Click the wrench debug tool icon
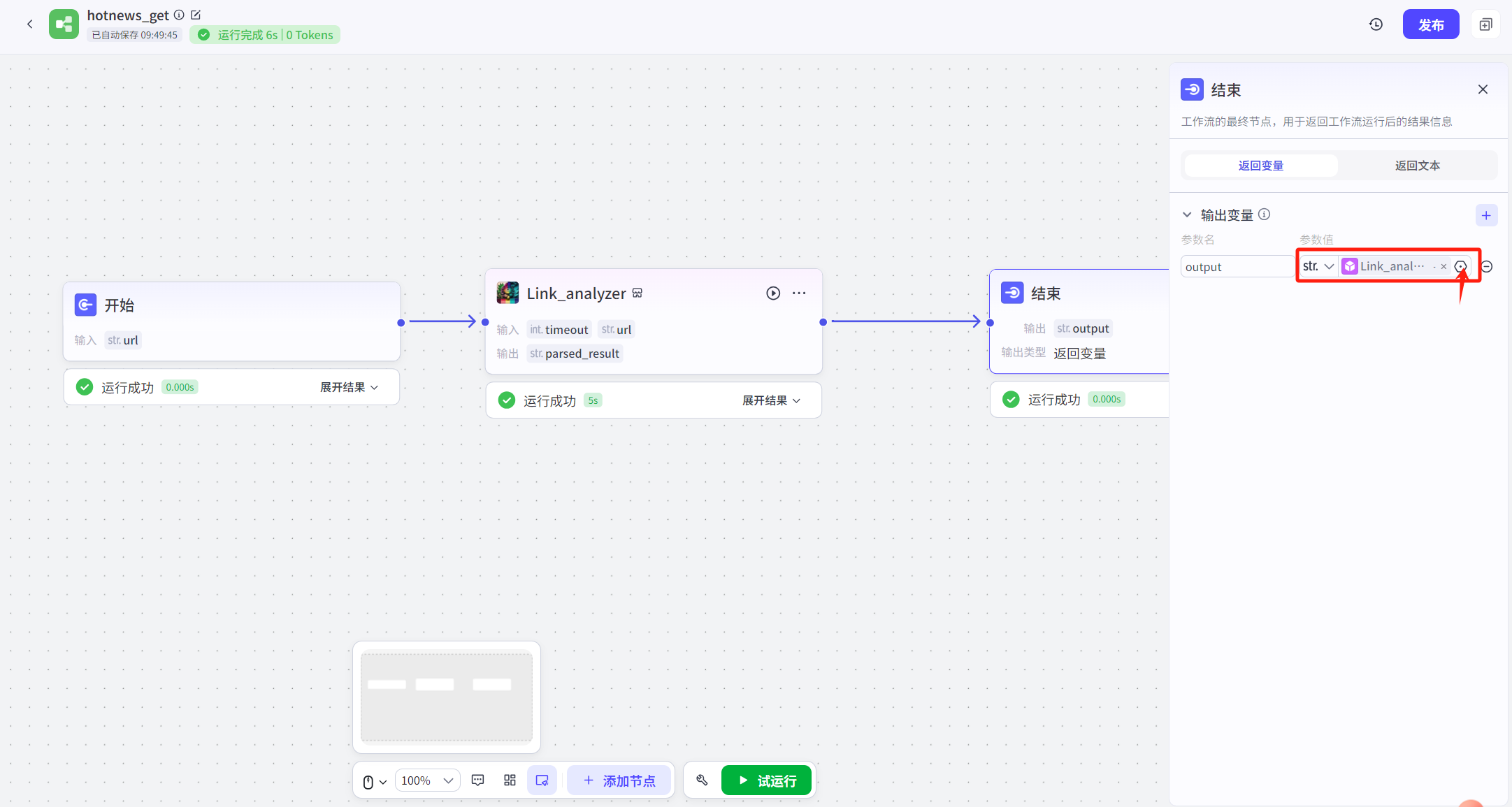The height and width of the screenshot is (807, 1512). click(703, 780)
